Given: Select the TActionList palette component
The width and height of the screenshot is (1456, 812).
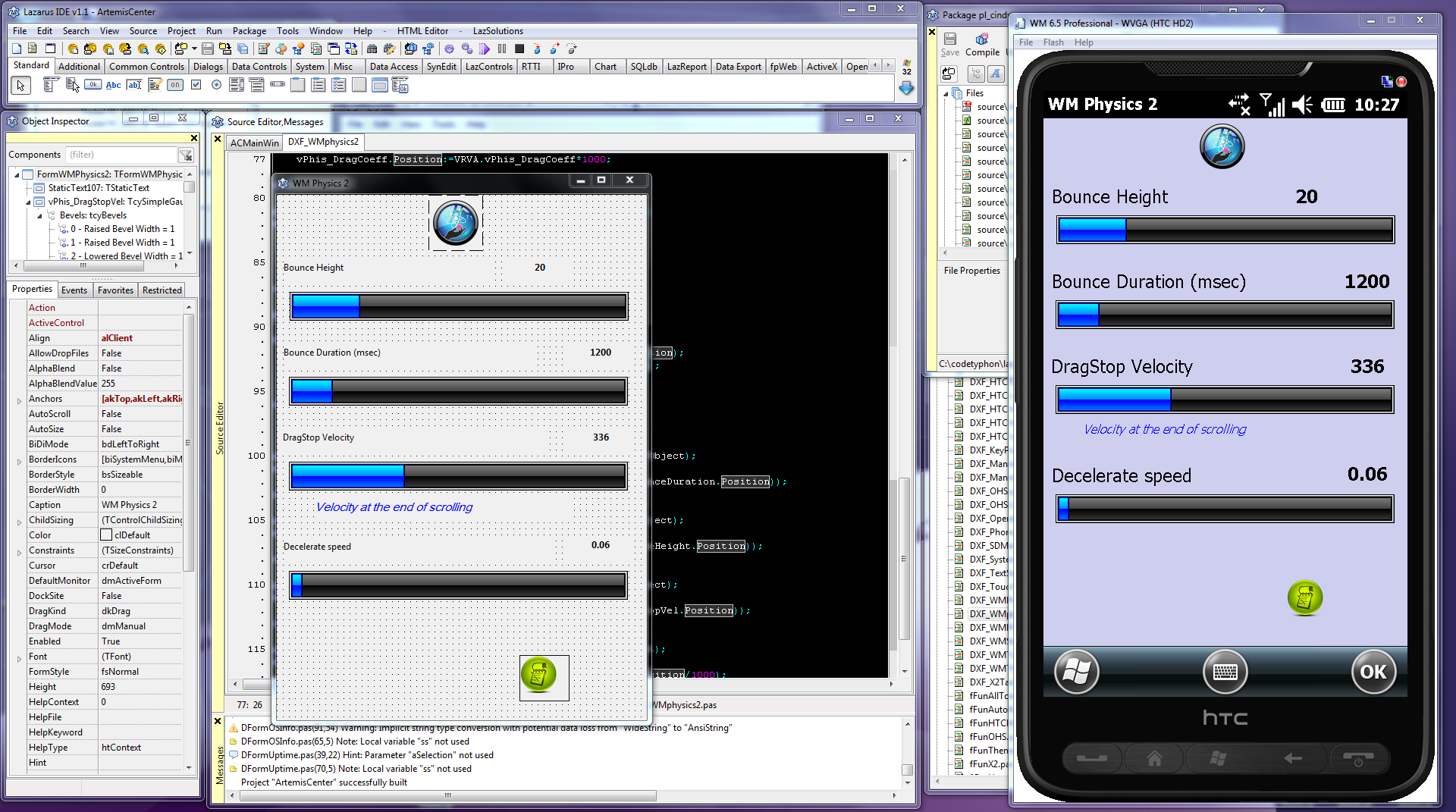Looking at the screenshot, I should pos(400,85).
